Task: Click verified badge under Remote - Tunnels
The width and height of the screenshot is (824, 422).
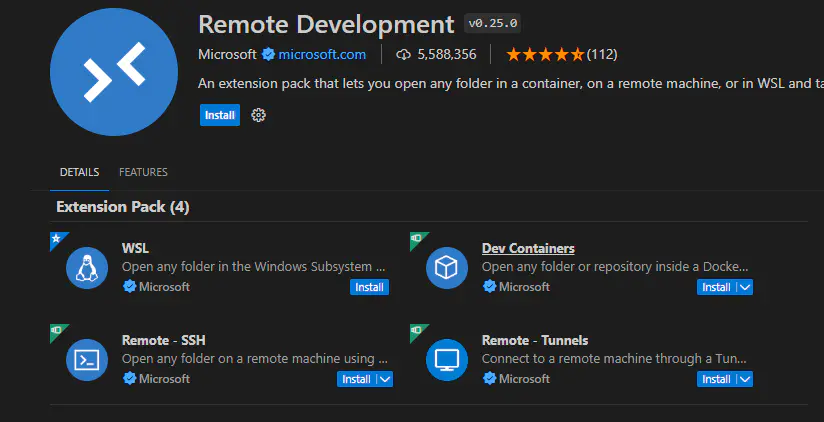Action: pyautogui.click(x=489, y=378)
